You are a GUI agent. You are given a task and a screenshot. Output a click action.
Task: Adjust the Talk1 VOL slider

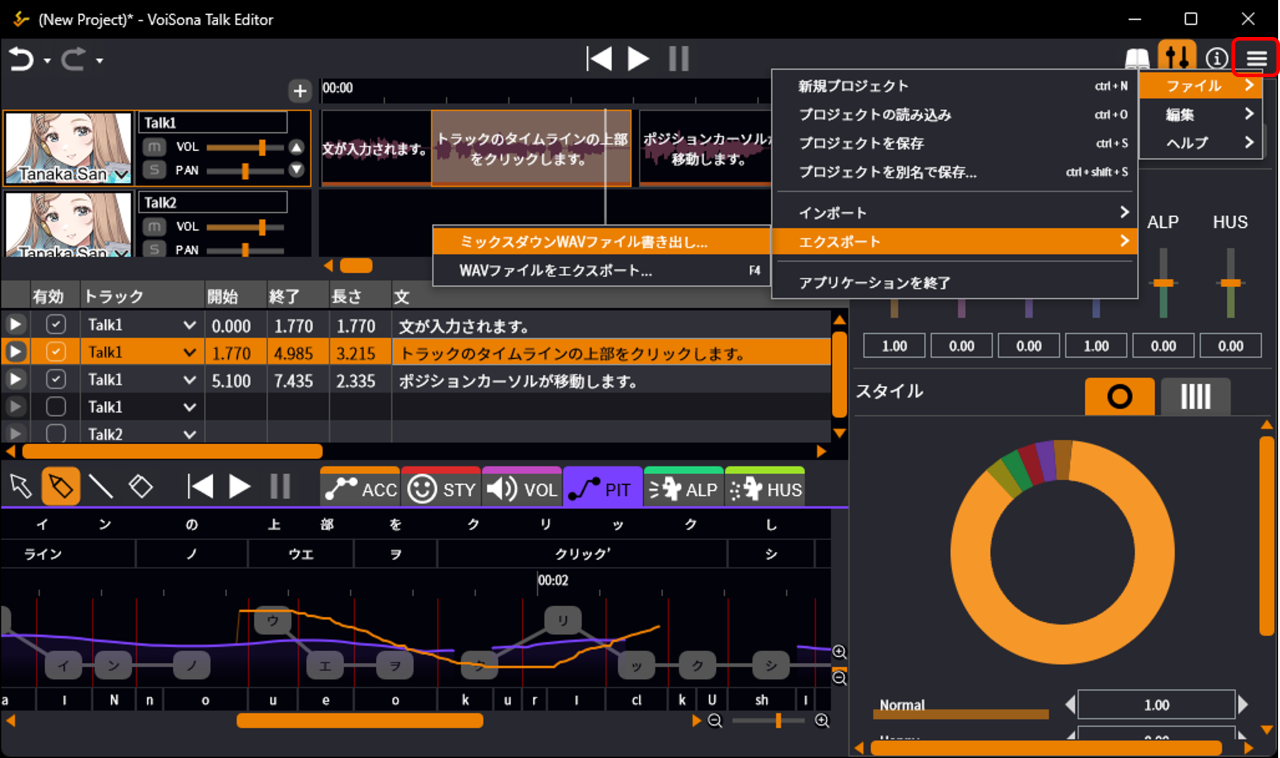click(x=262, y=147)
